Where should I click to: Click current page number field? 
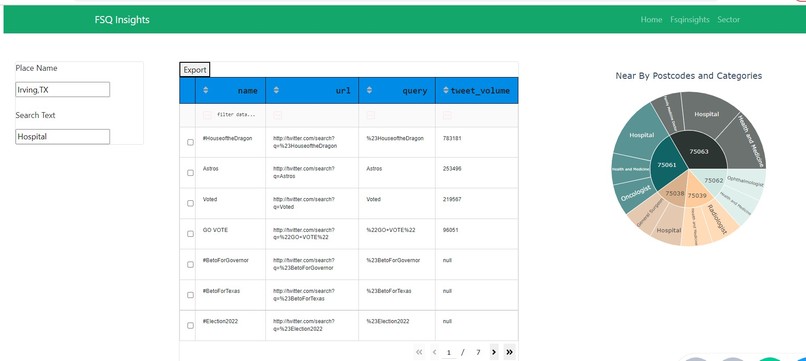coord(449,353)
